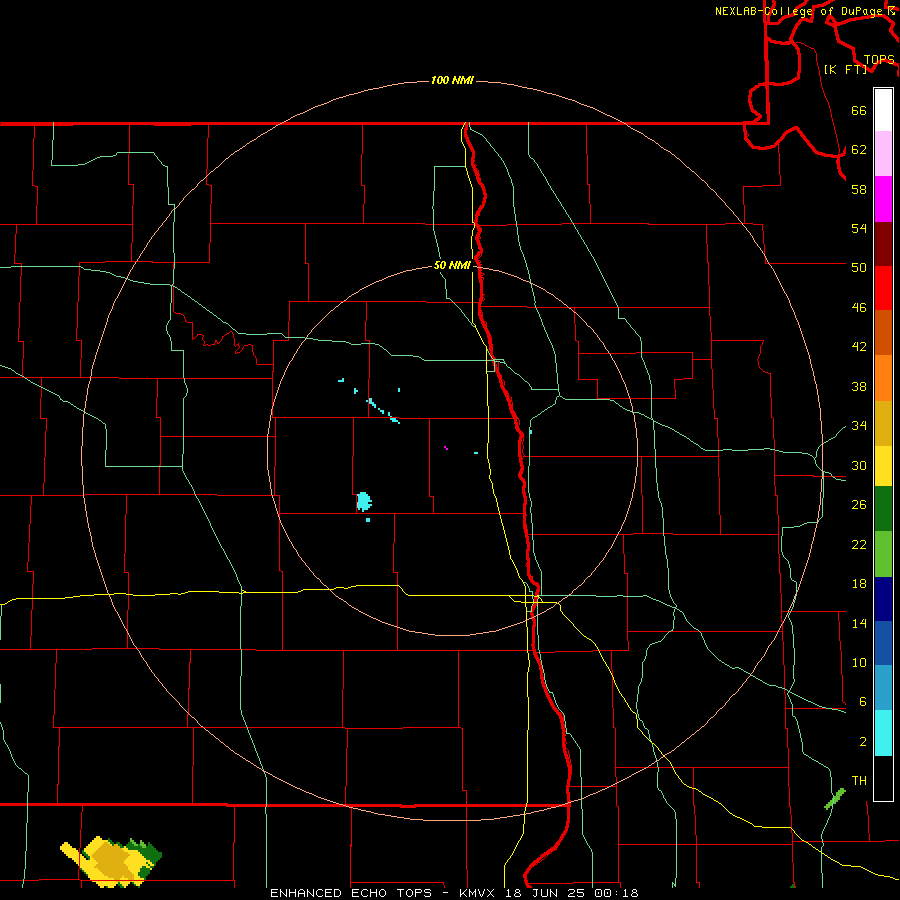Image resolution: width=900 pixels, height=900 pixels.
Task: Pick the gold legend swatch
Action: (883, 423)
